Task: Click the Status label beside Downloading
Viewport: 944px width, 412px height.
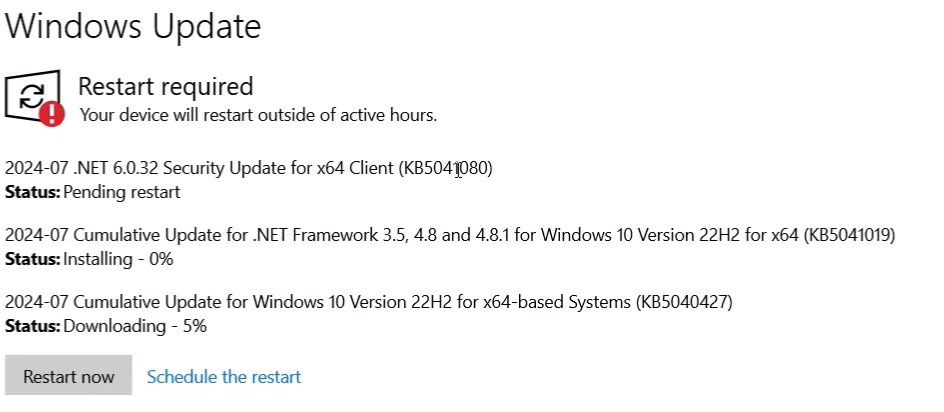Action: (x=32, y=325)
